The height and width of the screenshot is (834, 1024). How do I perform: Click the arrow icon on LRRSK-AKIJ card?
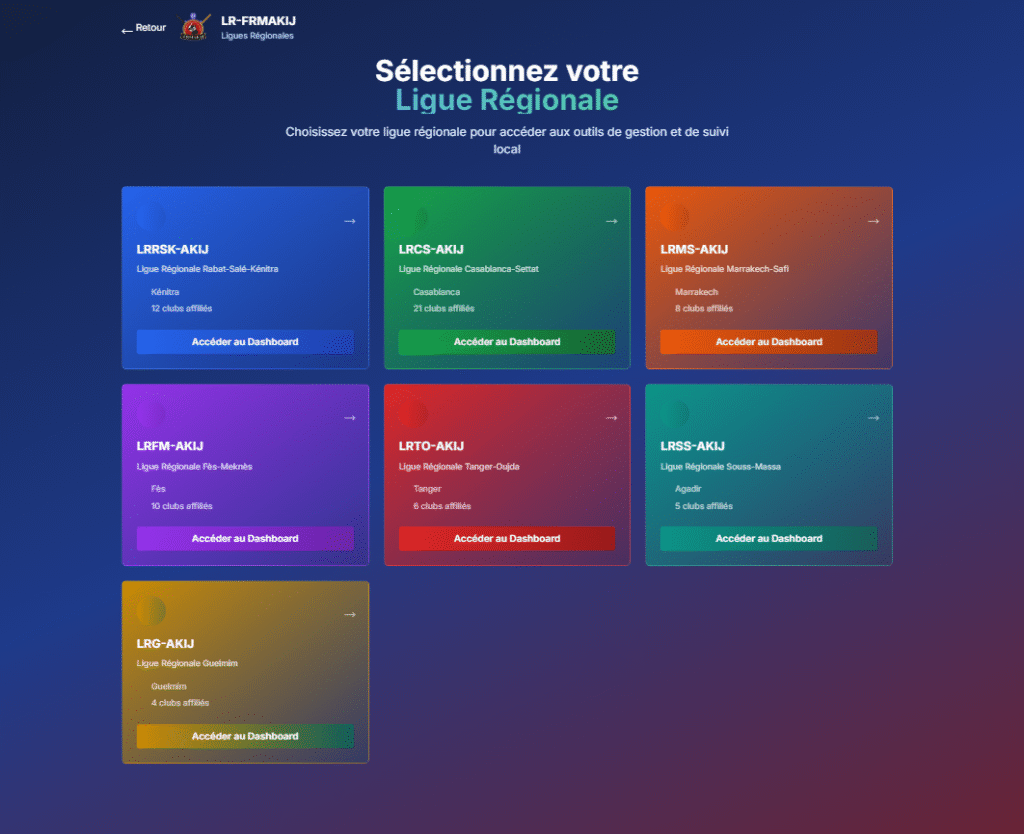pyautogui.click(x=349, y=221)
